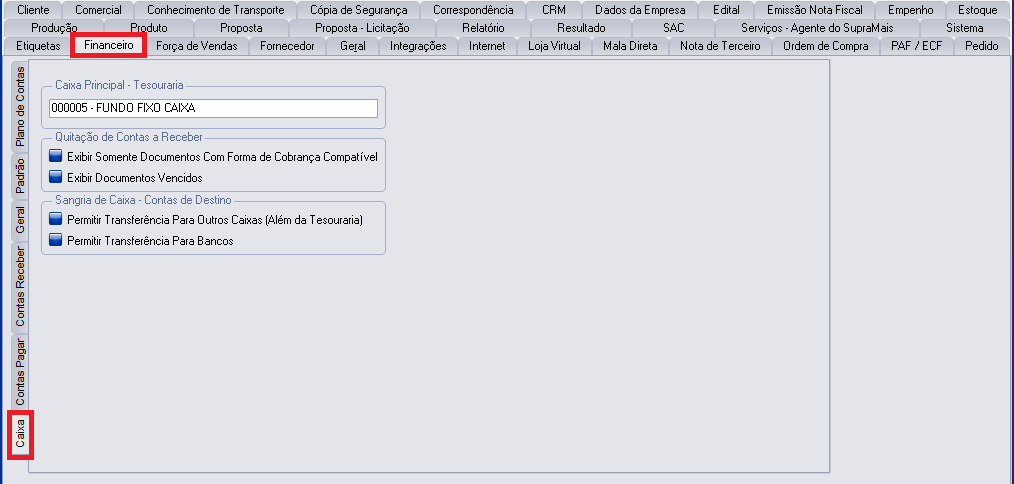Select the Caixa vertical tab
The image size is (1014, 484).
(20, 434)
